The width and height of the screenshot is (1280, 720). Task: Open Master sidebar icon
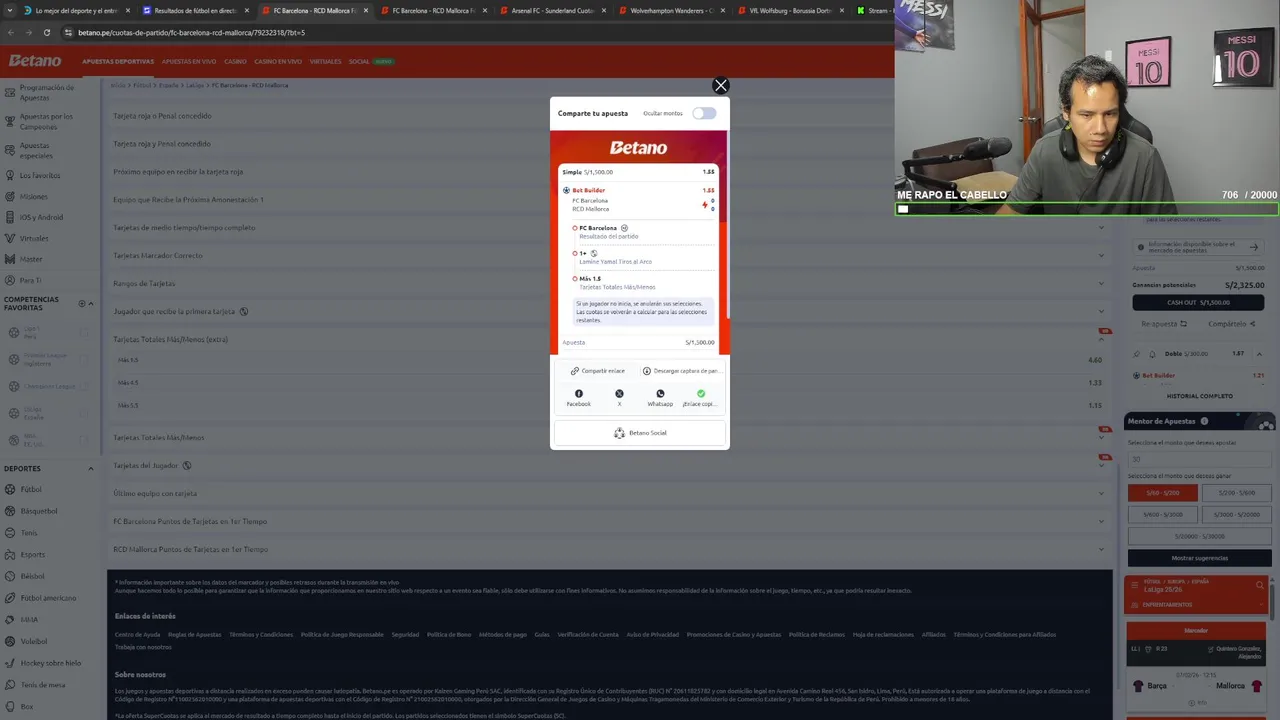click(9, 259)
